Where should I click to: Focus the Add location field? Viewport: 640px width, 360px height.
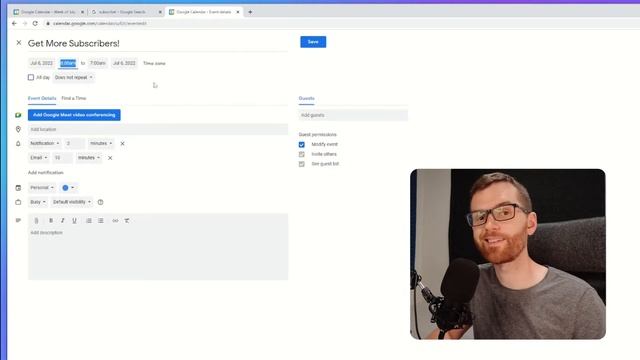158,129
